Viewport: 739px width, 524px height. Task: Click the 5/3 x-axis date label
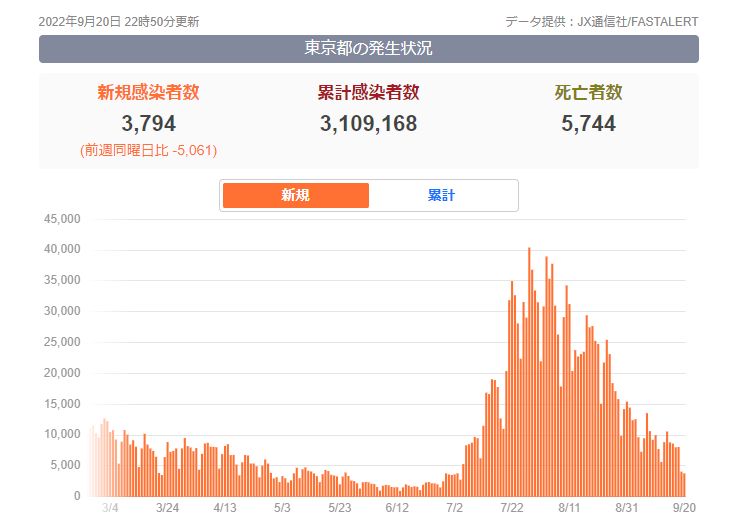(282, 508)
